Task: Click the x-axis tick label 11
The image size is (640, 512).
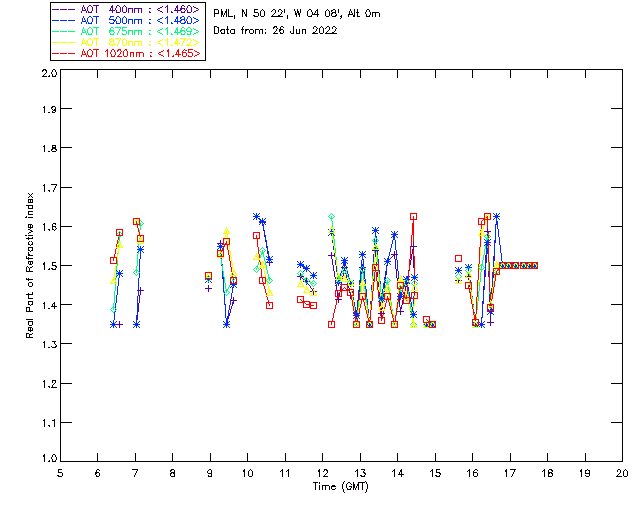Action: 285,473
